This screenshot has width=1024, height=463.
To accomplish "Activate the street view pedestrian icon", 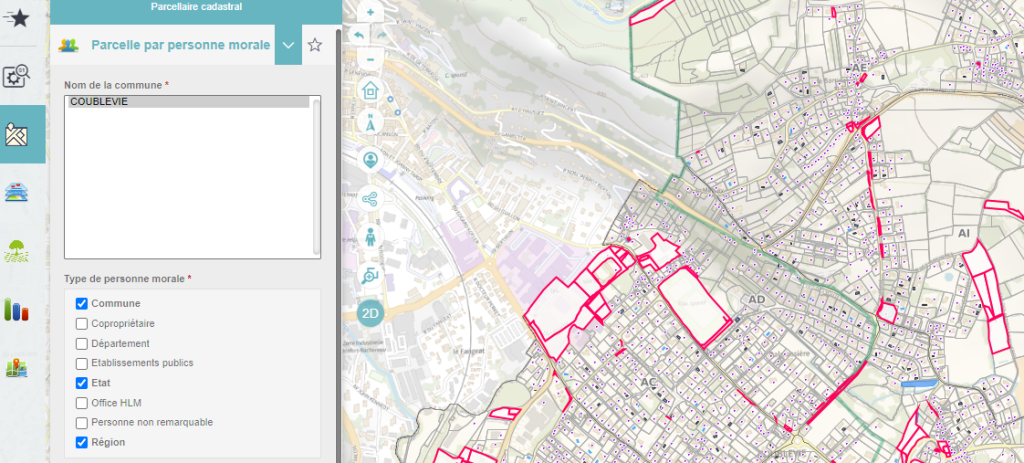I will [370, 236].
